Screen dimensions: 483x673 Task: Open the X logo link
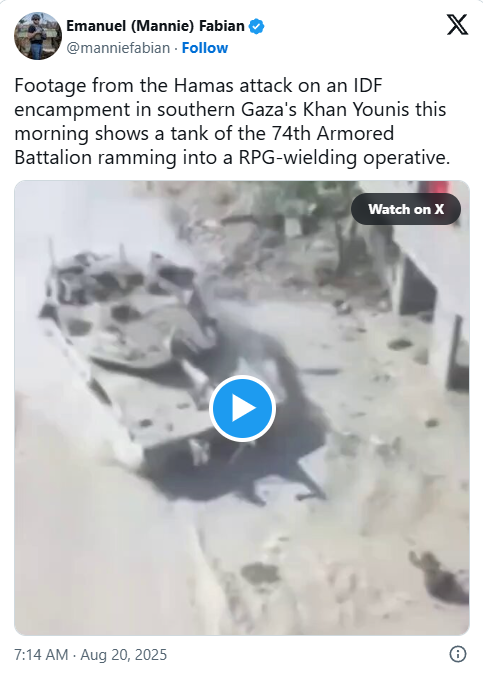click(x=457, y=24)
